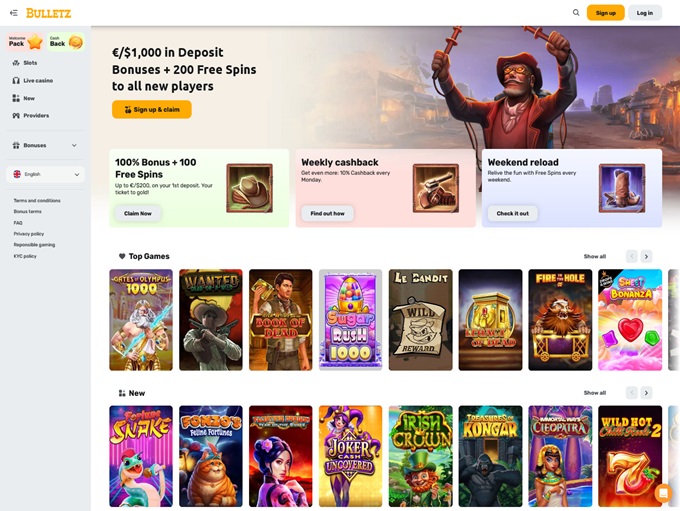Show all Top Games
Screen dimensions: 680x511
(595, 256)
